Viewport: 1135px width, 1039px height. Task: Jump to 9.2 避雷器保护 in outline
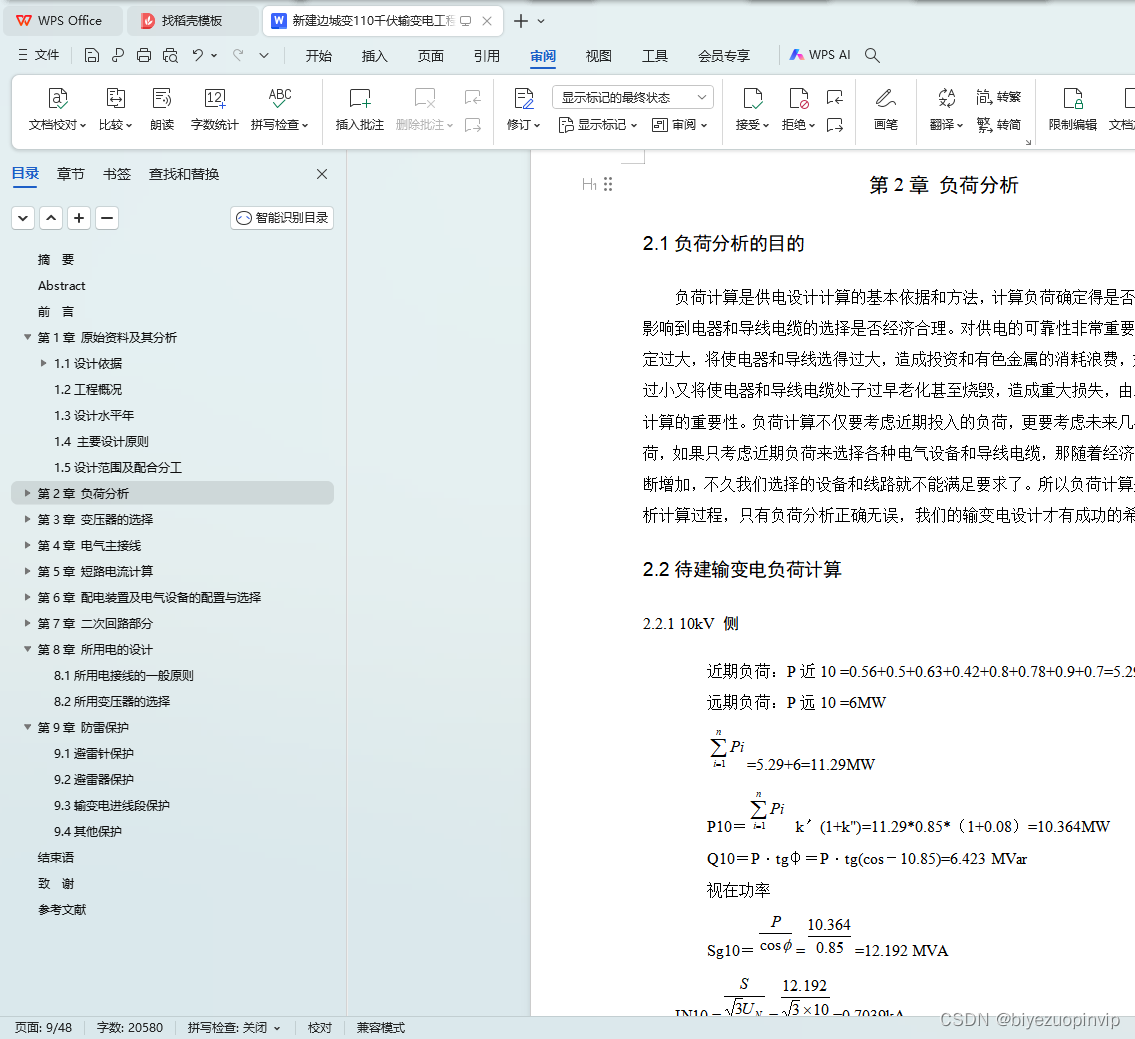94,779
